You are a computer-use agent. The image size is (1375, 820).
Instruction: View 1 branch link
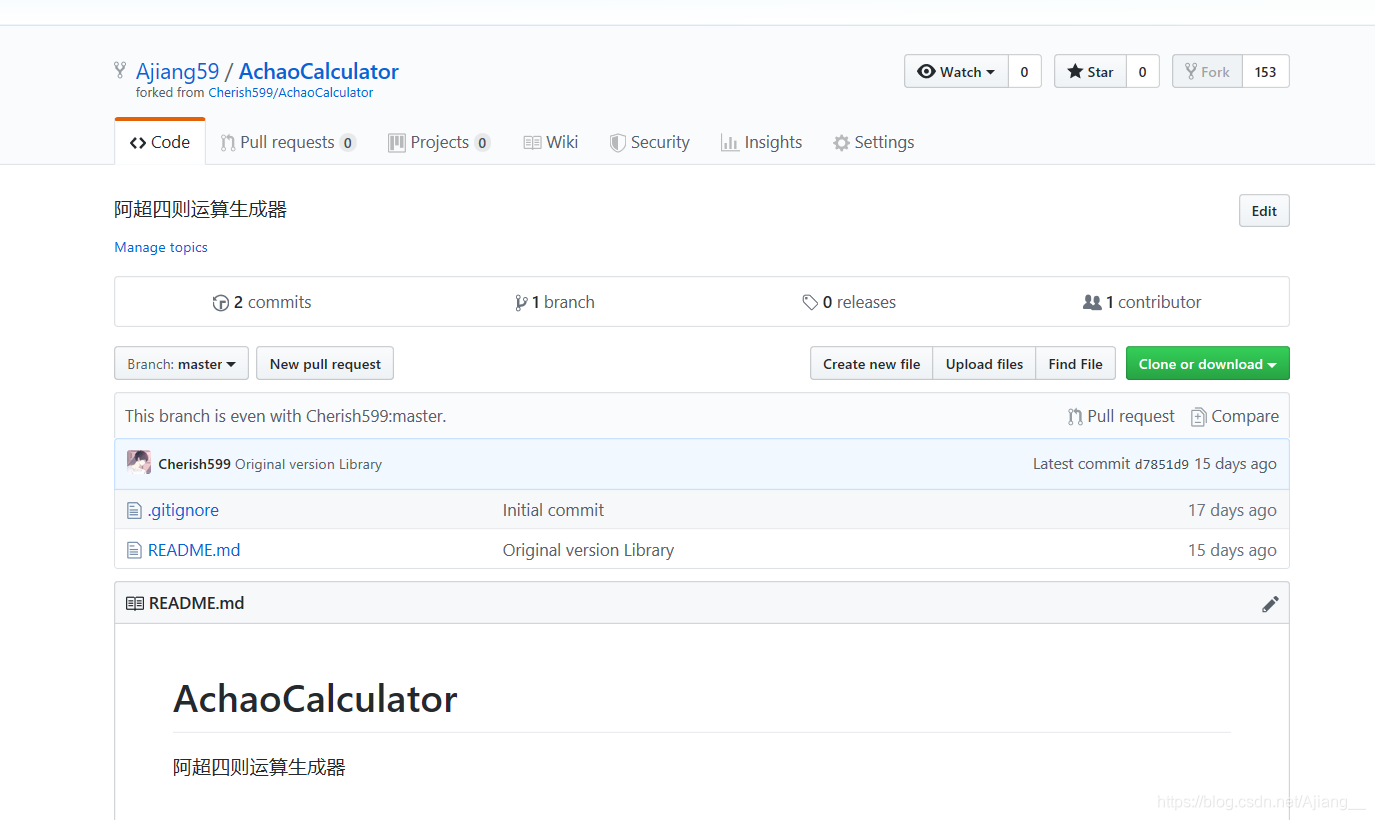[x=555, y=302]
